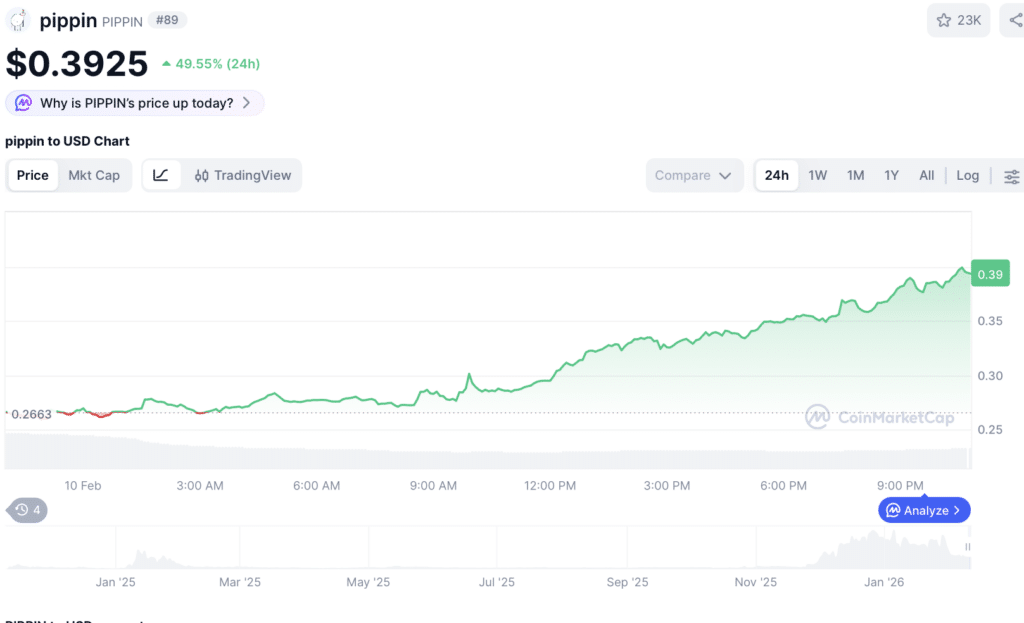Click the green 0.39 price label
The image size is (1024, 623).
[x=989, y=272]
